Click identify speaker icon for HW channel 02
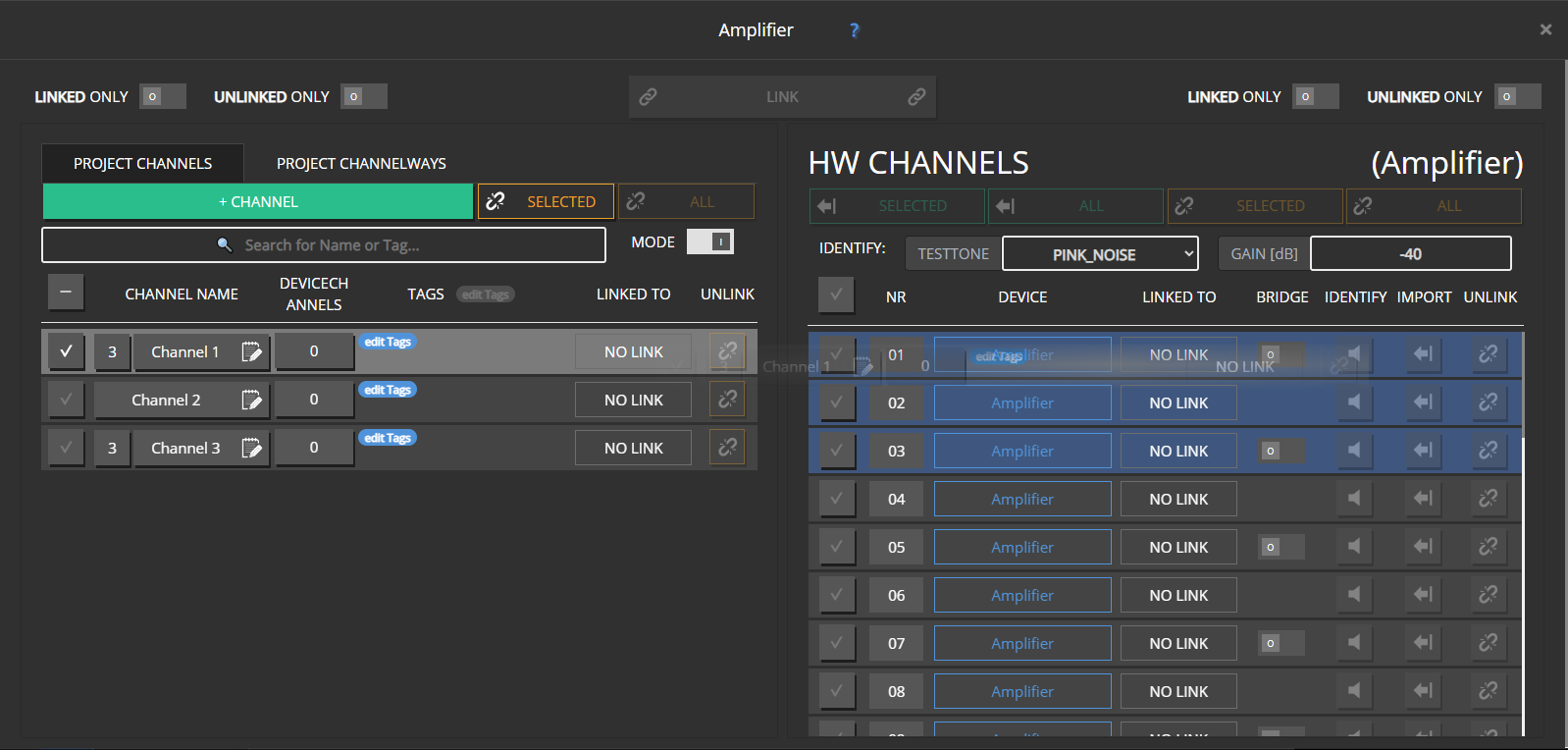 point(1354,402)
